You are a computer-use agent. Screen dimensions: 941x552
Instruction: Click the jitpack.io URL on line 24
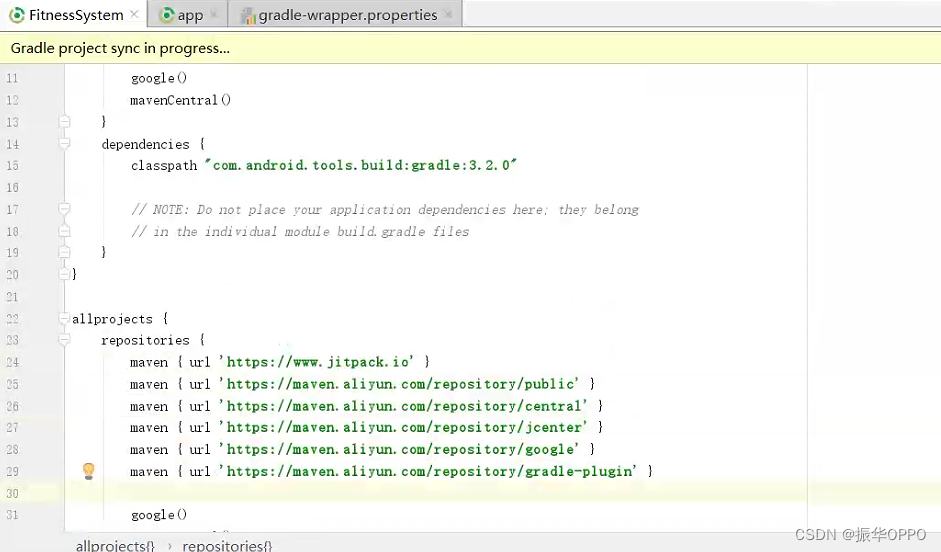(x=316, y=362)
